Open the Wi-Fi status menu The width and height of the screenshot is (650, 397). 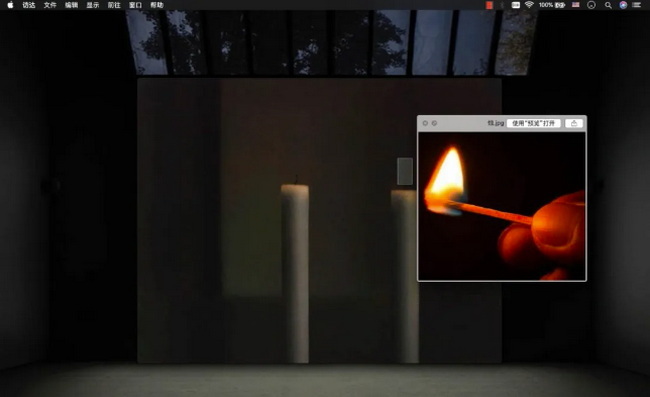529,5
